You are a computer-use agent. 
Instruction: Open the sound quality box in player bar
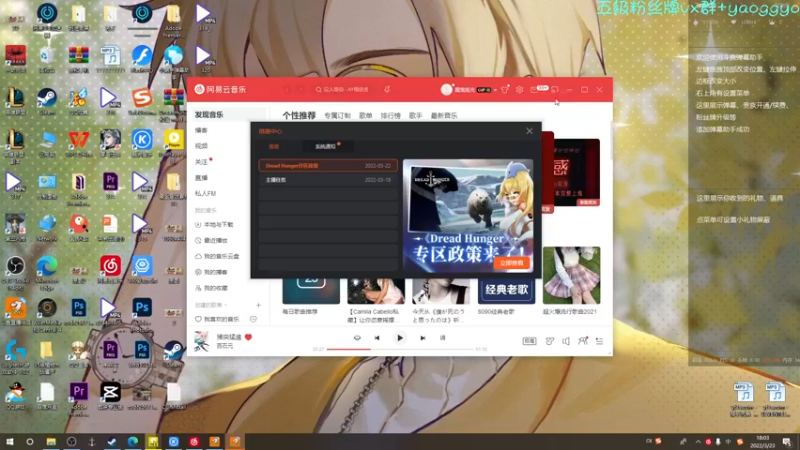pos(529,341)
